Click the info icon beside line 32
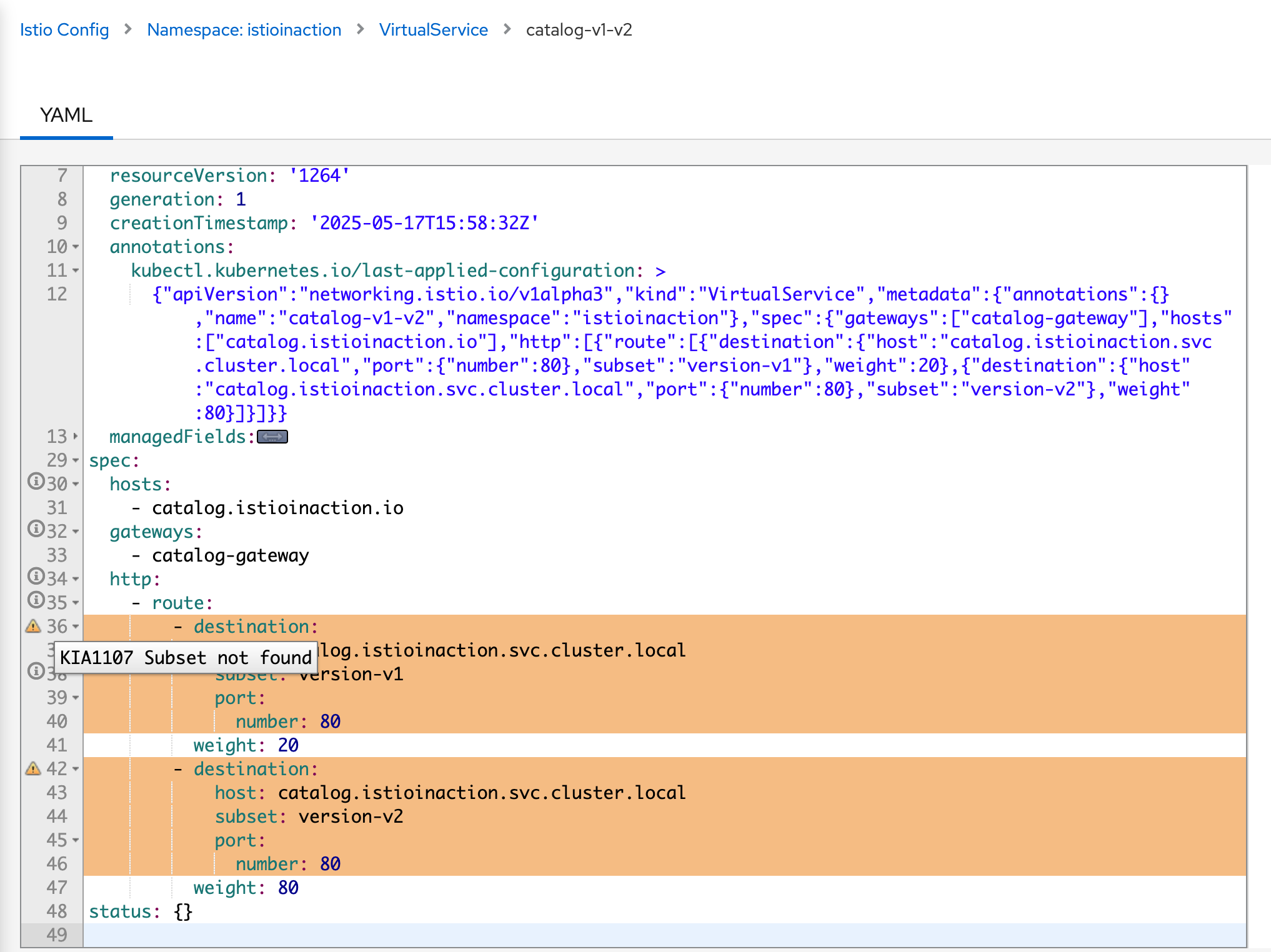The image size is (1271, 952). (x=36, y=529)
